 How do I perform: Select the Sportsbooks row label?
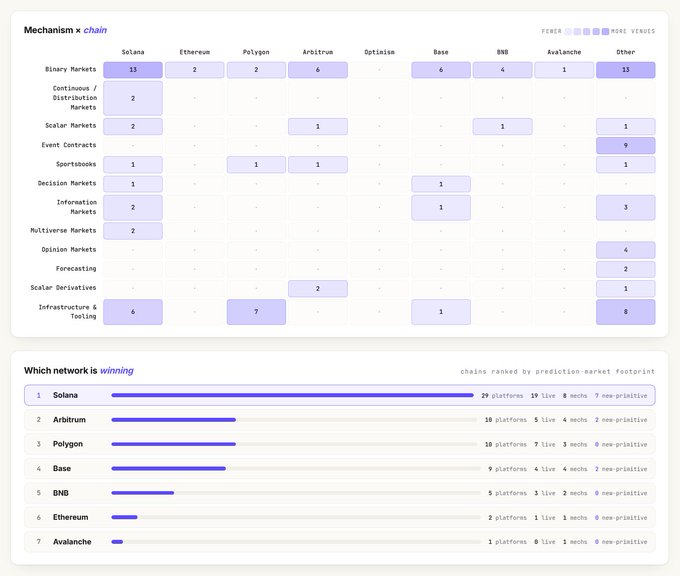76,164
